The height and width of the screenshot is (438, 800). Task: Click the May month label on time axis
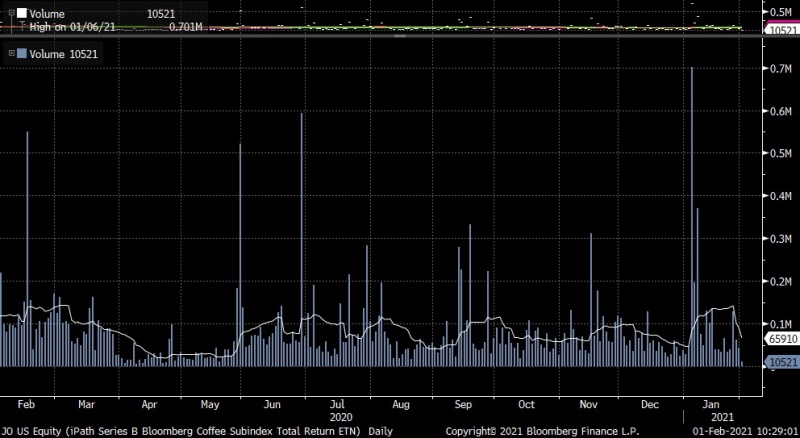[x=210, y=404]
